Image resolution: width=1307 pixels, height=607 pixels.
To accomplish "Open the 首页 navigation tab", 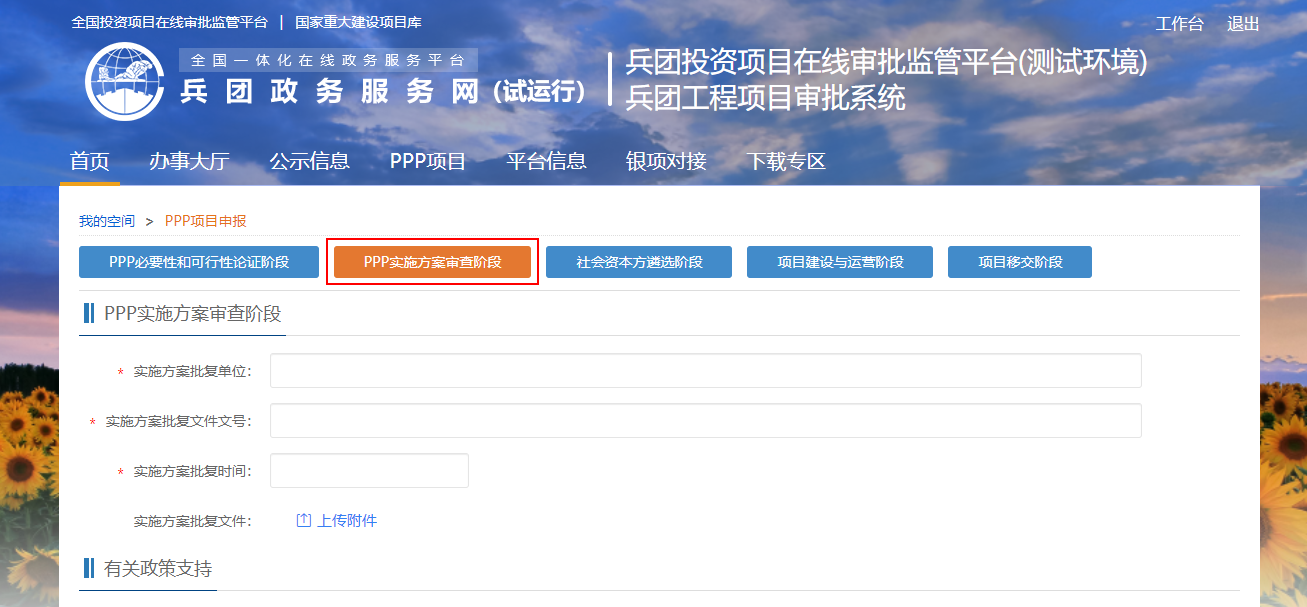I will pyautogui.click(x=89, y=162).
